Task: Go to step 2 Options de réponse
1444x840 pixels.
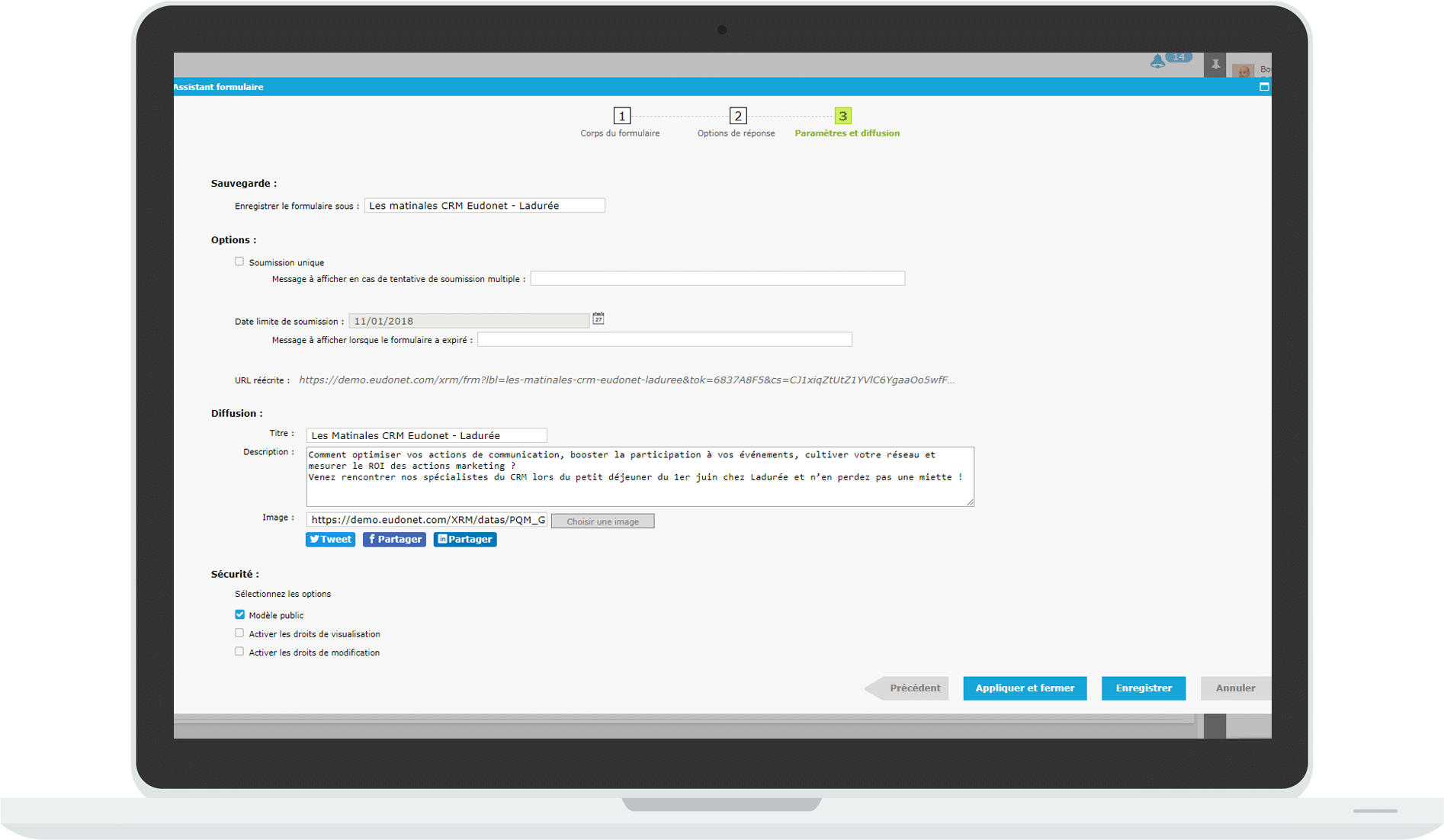Action: pyautogui.click(x=737, y=116)
